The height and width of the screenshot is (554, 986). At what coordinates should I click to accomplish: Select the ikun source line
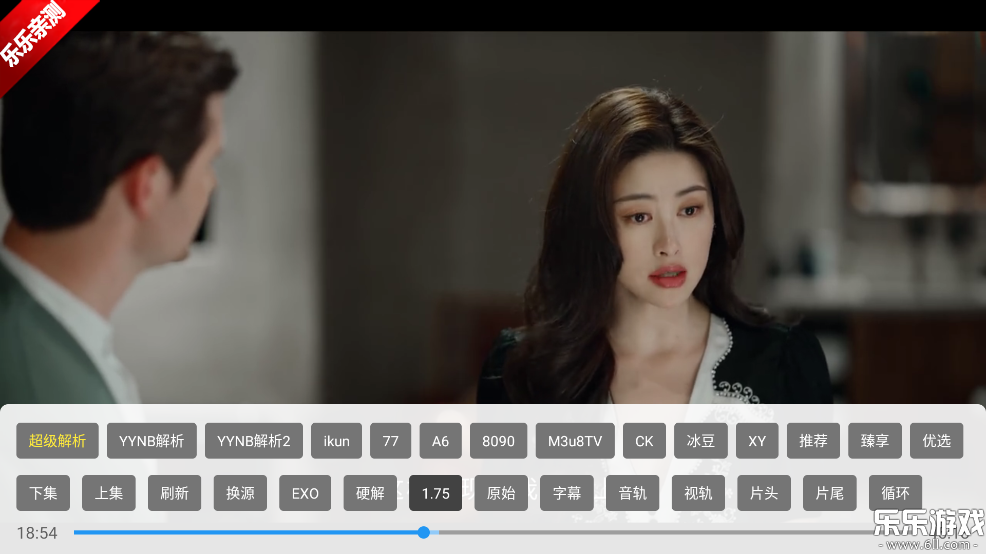(336, 441)
